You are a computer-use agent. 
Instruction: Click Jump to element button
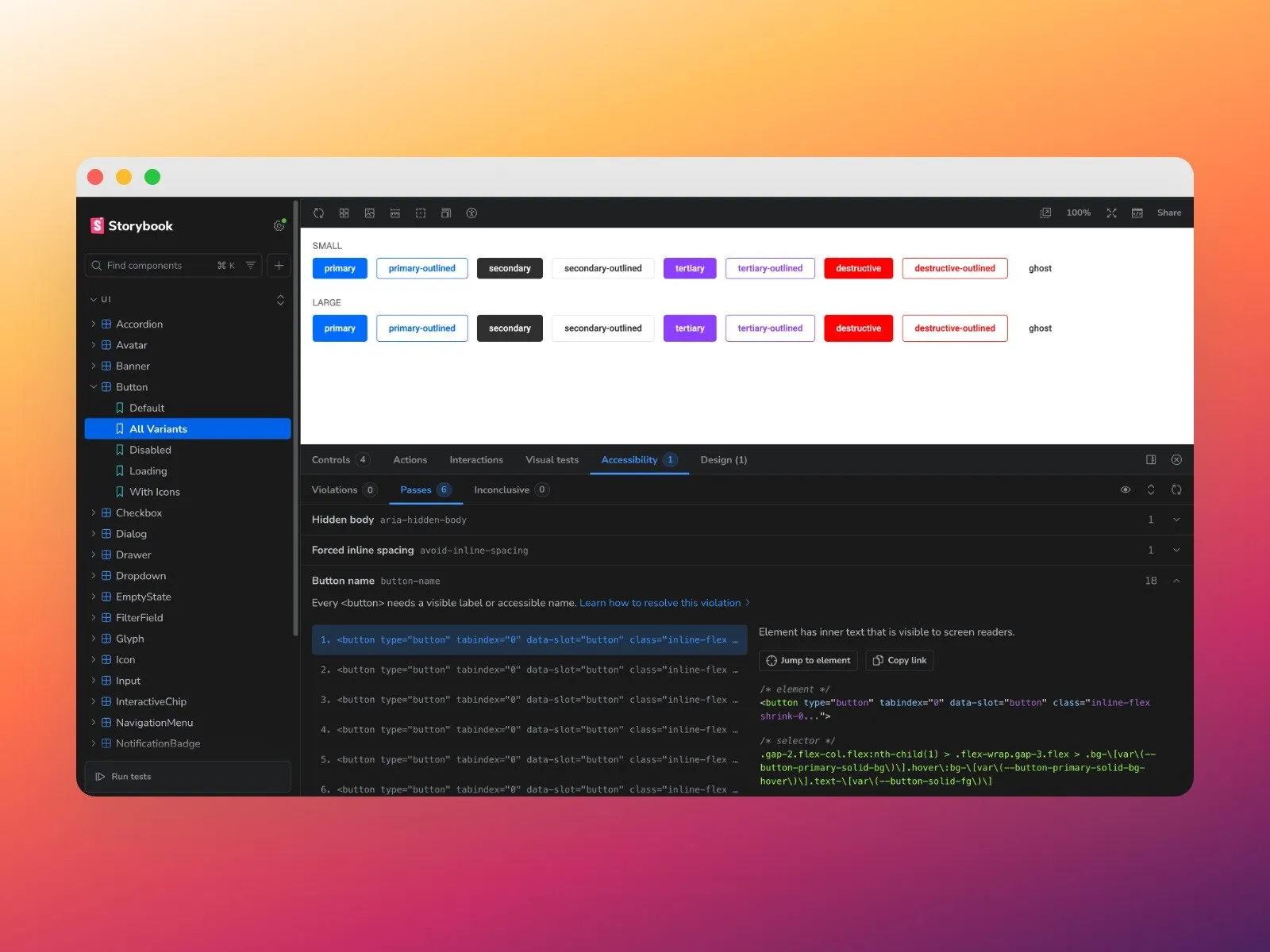(808, 660)
